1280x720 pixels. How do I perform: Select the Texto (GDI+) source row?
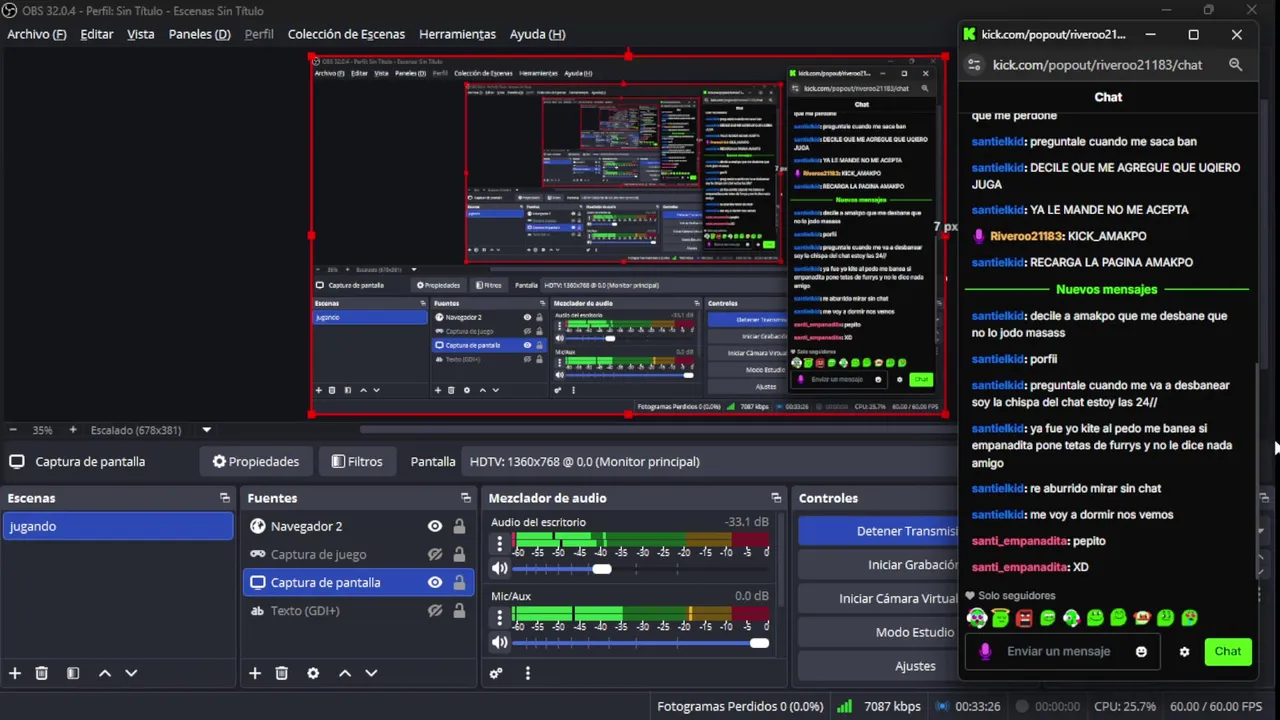click(358, 610)
